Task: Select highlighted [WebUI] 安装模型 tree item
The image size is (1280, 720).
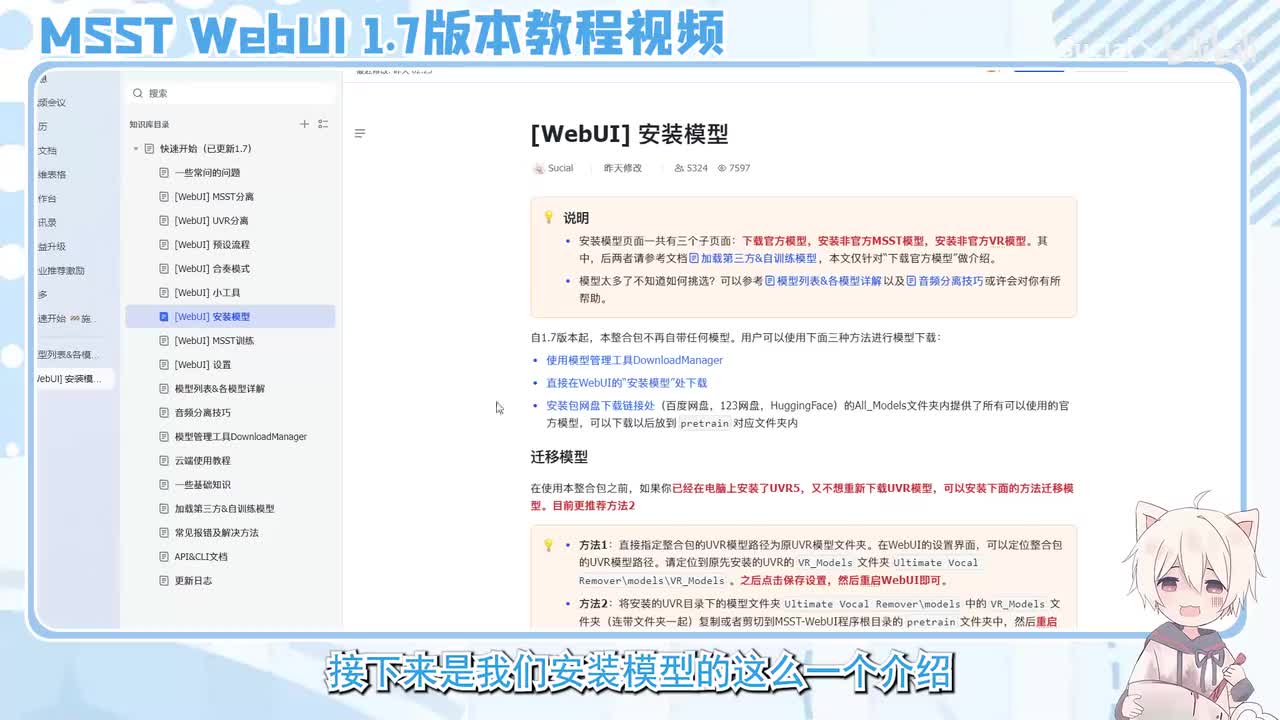Action: [230, 317]
